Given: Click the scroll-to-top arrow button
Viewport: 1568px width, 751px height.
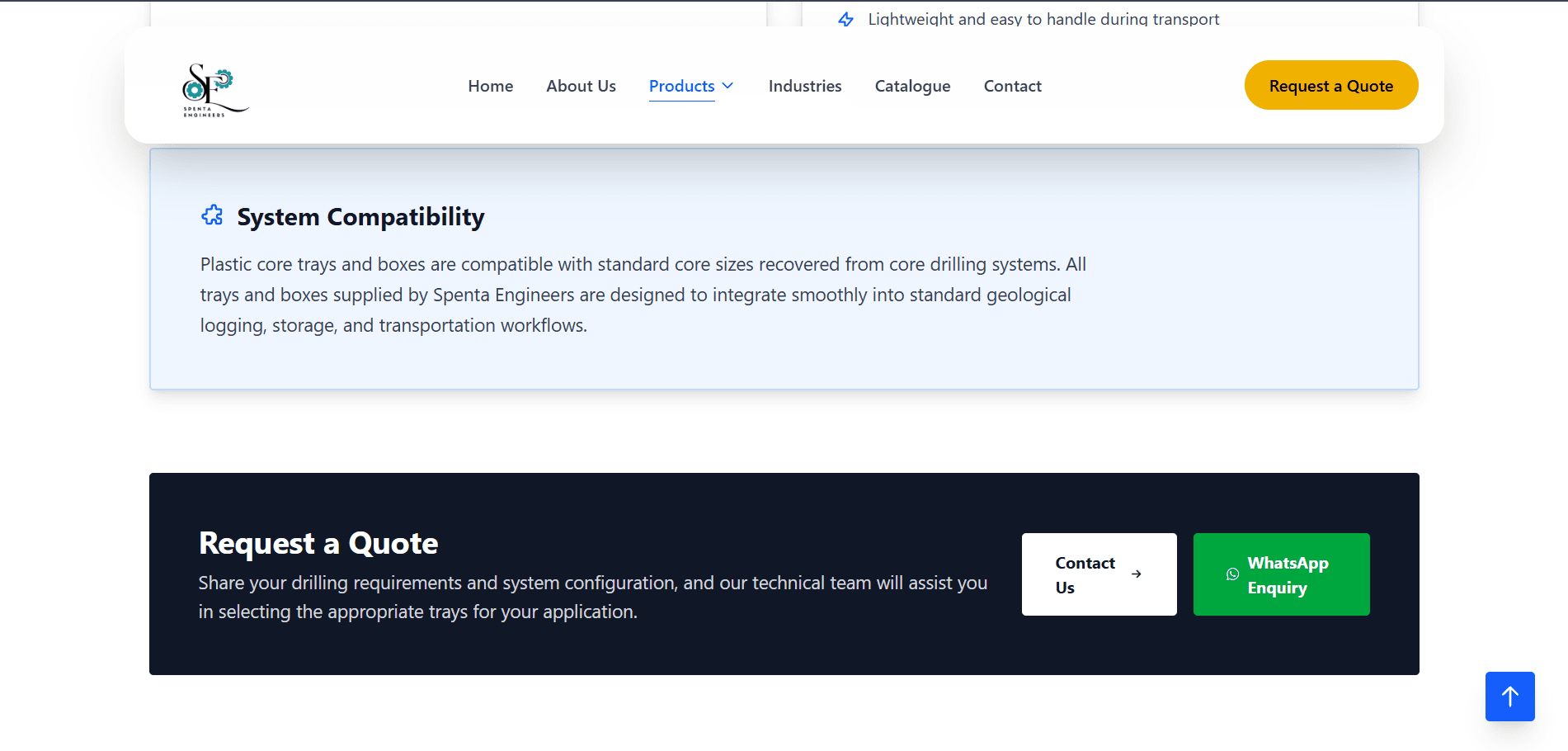Looking at the screenshot, I should (1509, 697).
